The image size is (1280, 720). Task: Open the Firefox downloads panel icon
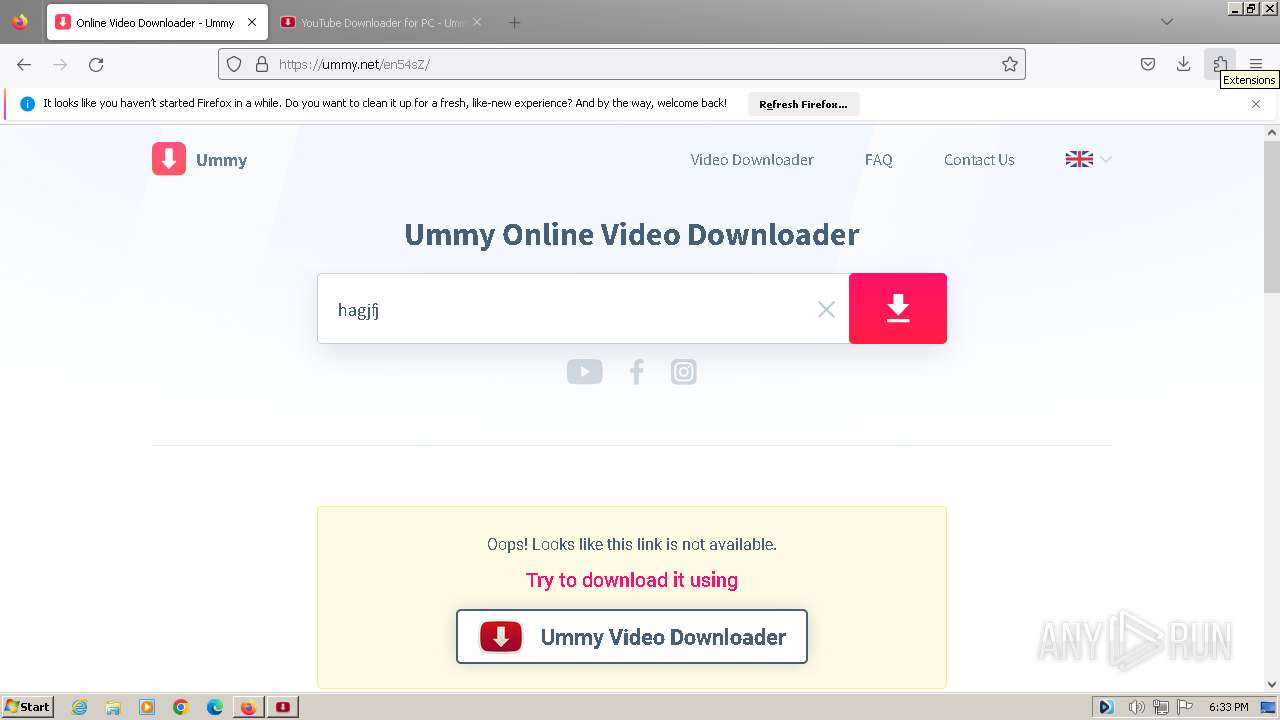pyautogui.click(x=1184, y=64)
